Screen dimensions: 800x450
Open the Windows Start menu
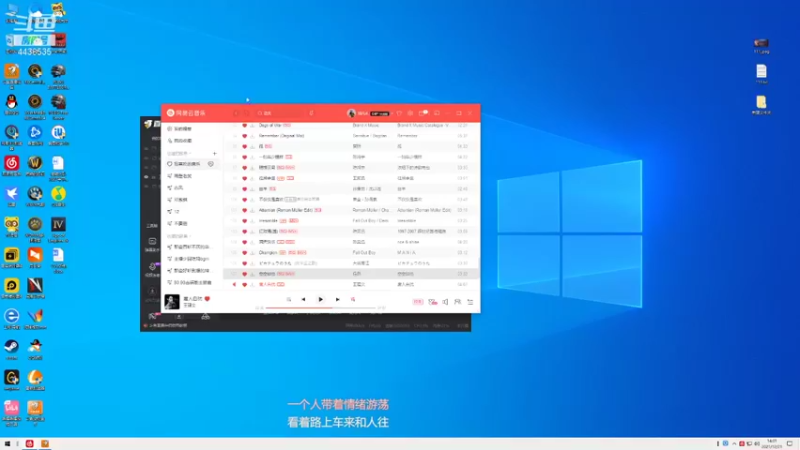[x=7, y=444]
